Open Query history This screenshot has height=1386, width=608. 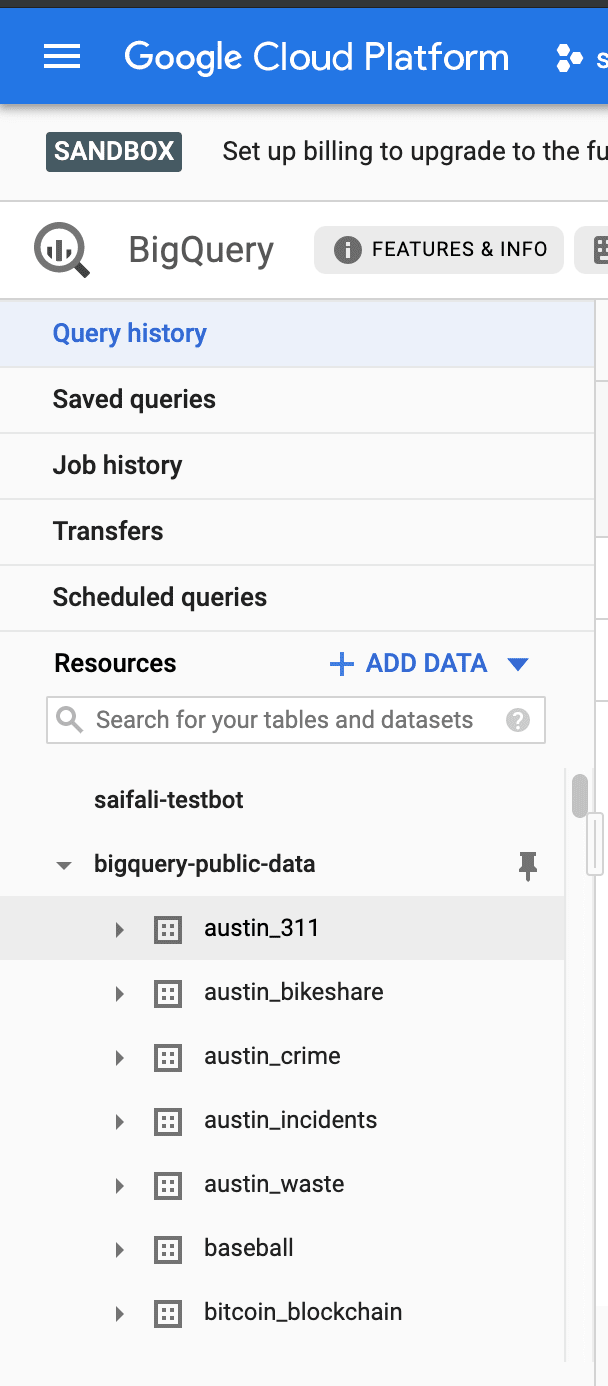[x=130, y=333]
